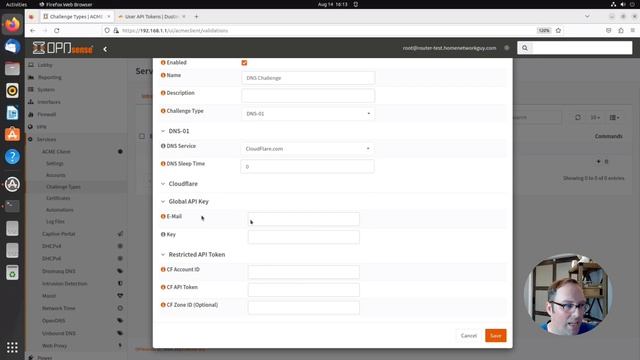Show the applications grid
Viewport: 640px width, 360px height.
(12, 347)
